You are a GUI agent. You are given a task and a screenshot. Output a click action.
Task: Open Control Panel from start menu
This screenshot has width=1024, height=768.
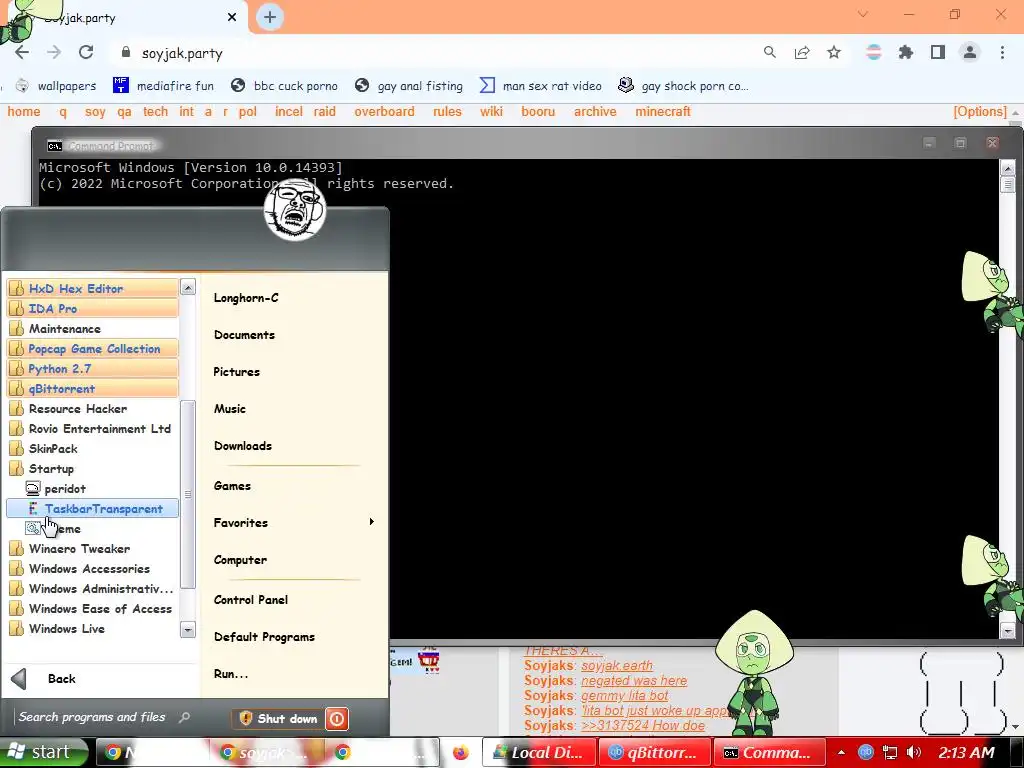tap(251, 600)
